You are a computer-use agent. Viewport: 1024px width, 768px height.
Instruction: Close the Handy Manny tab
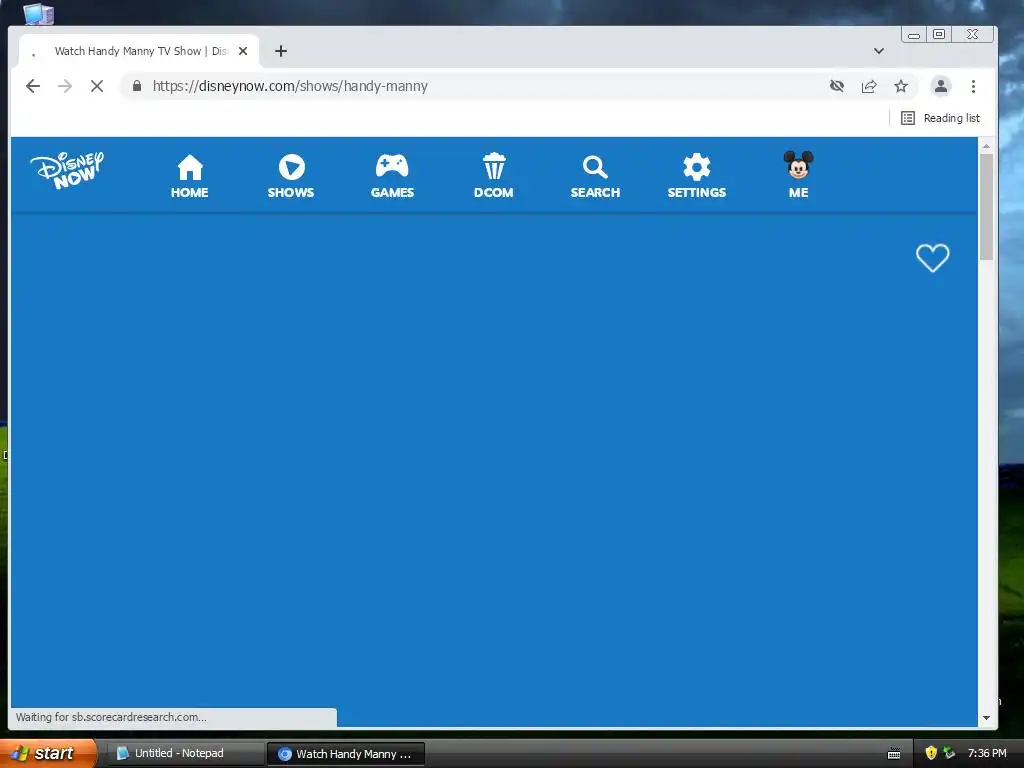(x=243, y=51)
